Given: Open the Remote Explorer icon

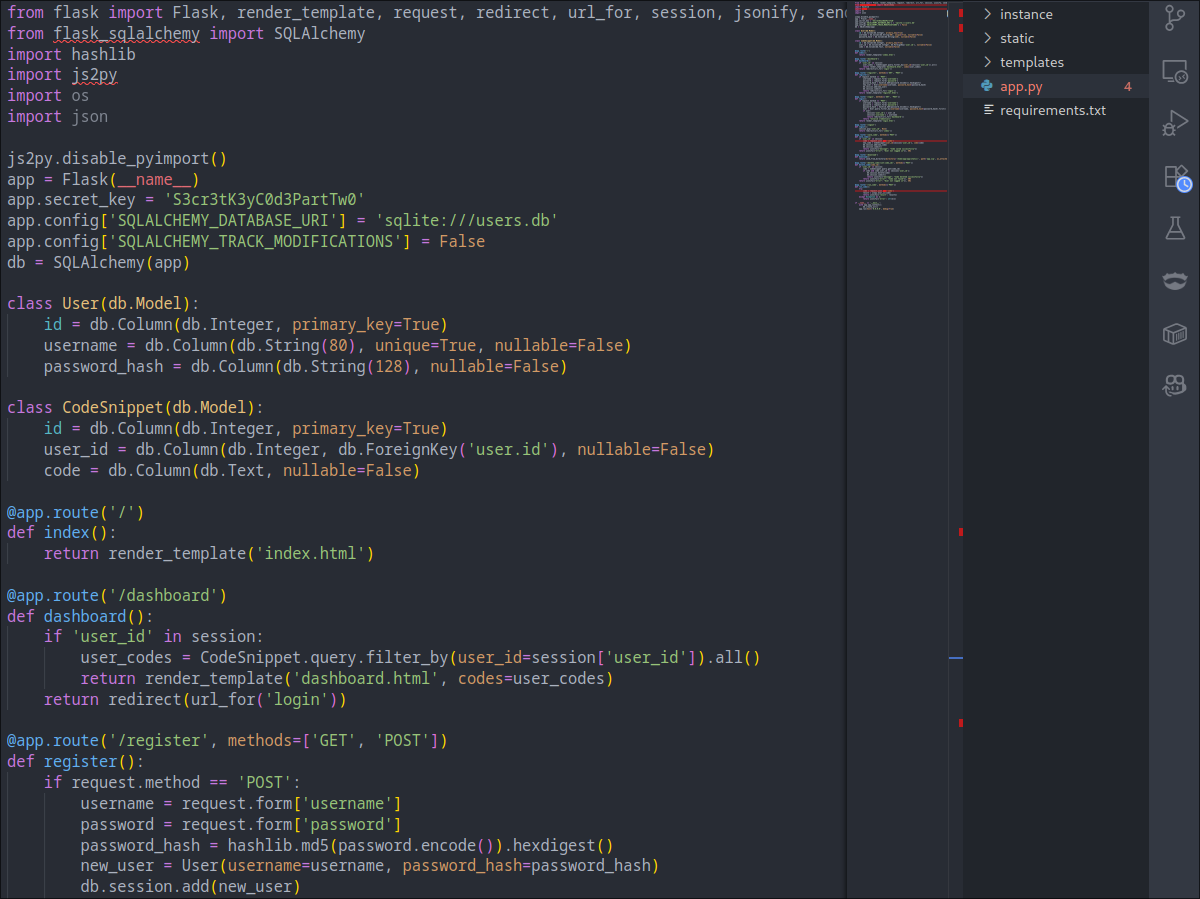Looking at the screenshot, I should coord(1174,72).
